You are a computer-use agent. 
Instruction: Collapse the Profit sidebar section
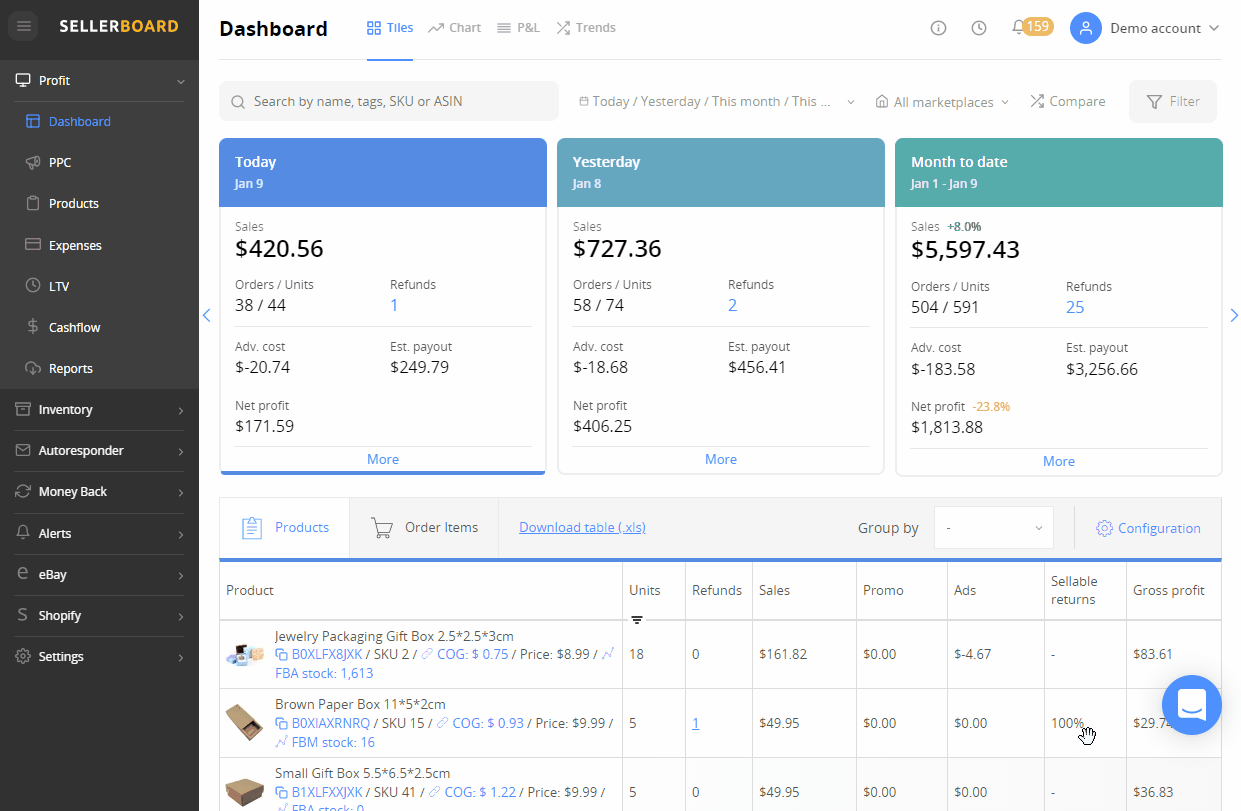99,80
